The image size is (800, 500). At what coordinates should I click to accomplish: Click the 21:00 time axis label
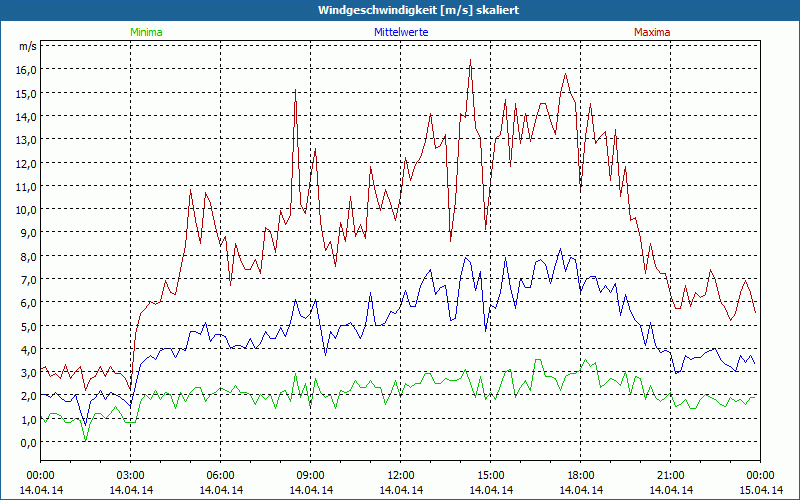click(670, 476)
